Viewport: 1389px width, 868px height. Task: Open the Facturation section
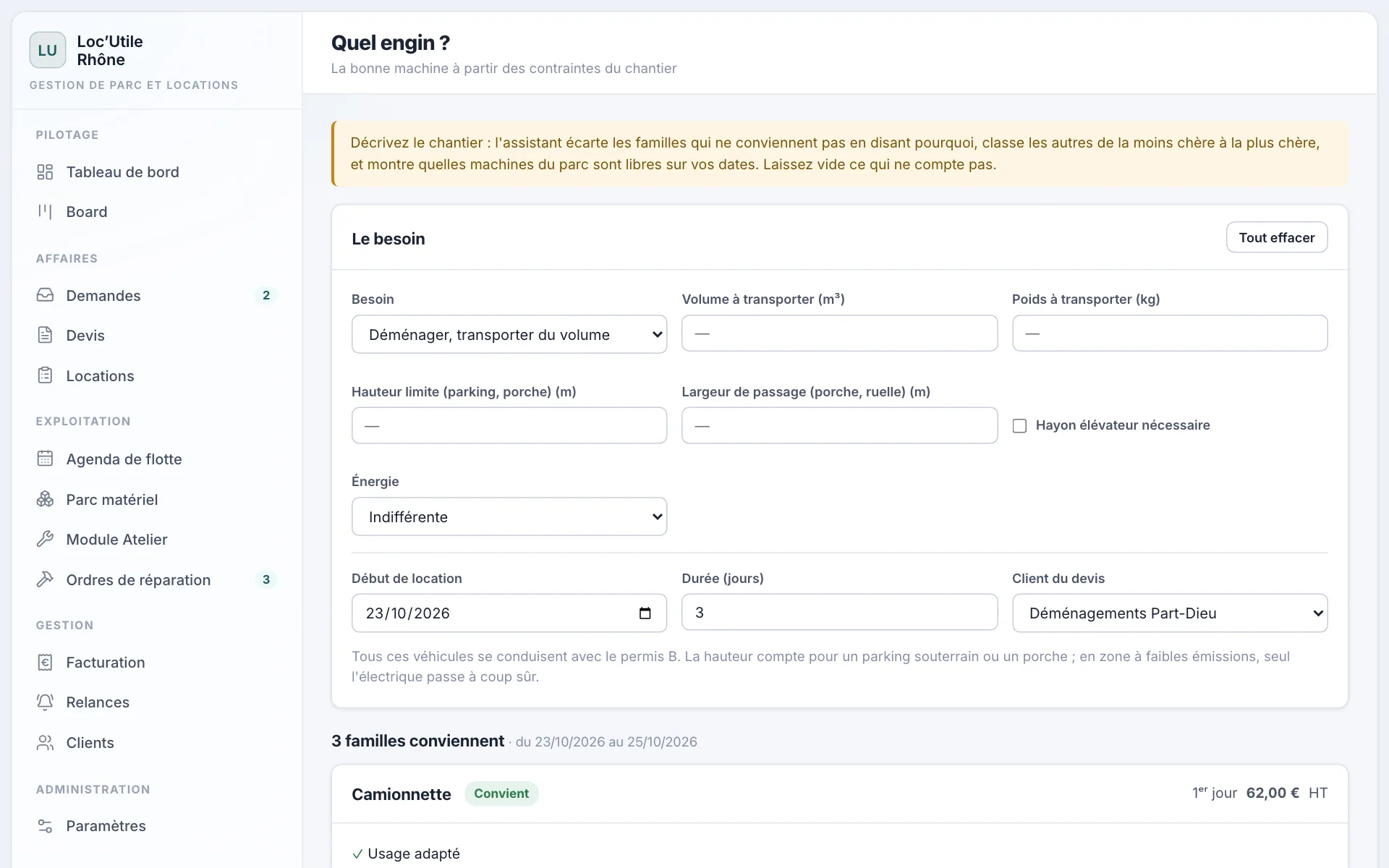pyautogui.click(x=157, y=662)
